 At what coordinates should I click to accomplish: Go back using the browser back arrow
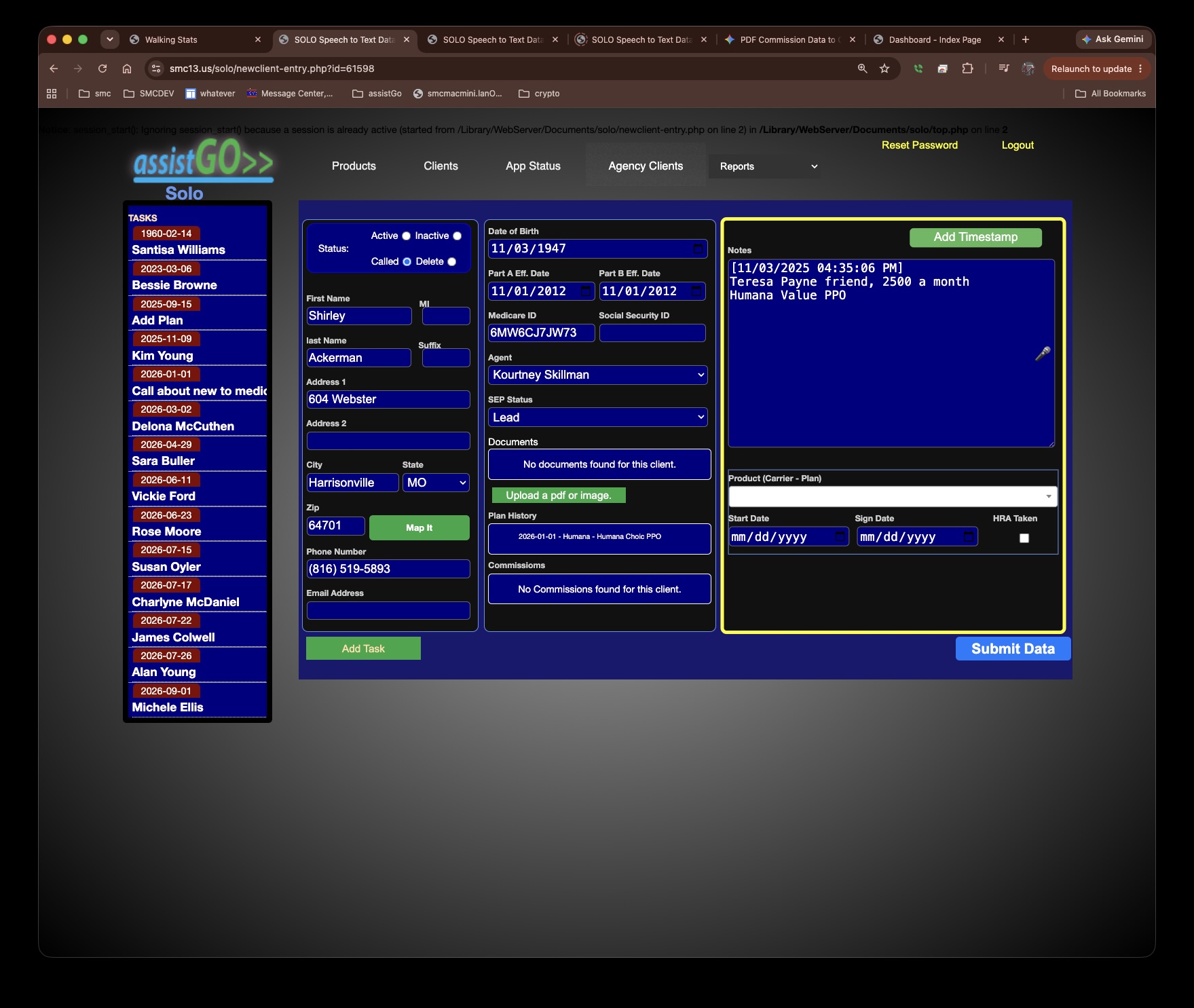click(x=54, y=69)
